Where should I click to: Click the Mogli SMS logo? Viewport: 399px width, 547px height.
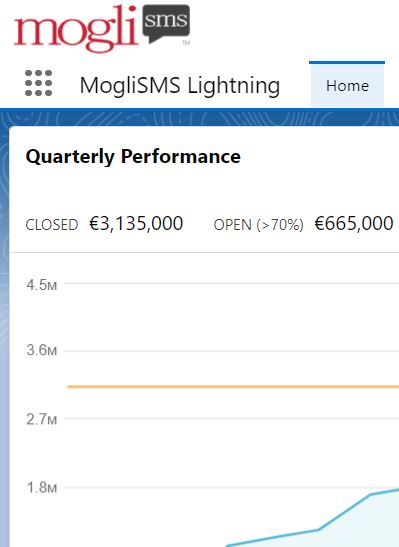pyautogui.click(x=102, y=29)
